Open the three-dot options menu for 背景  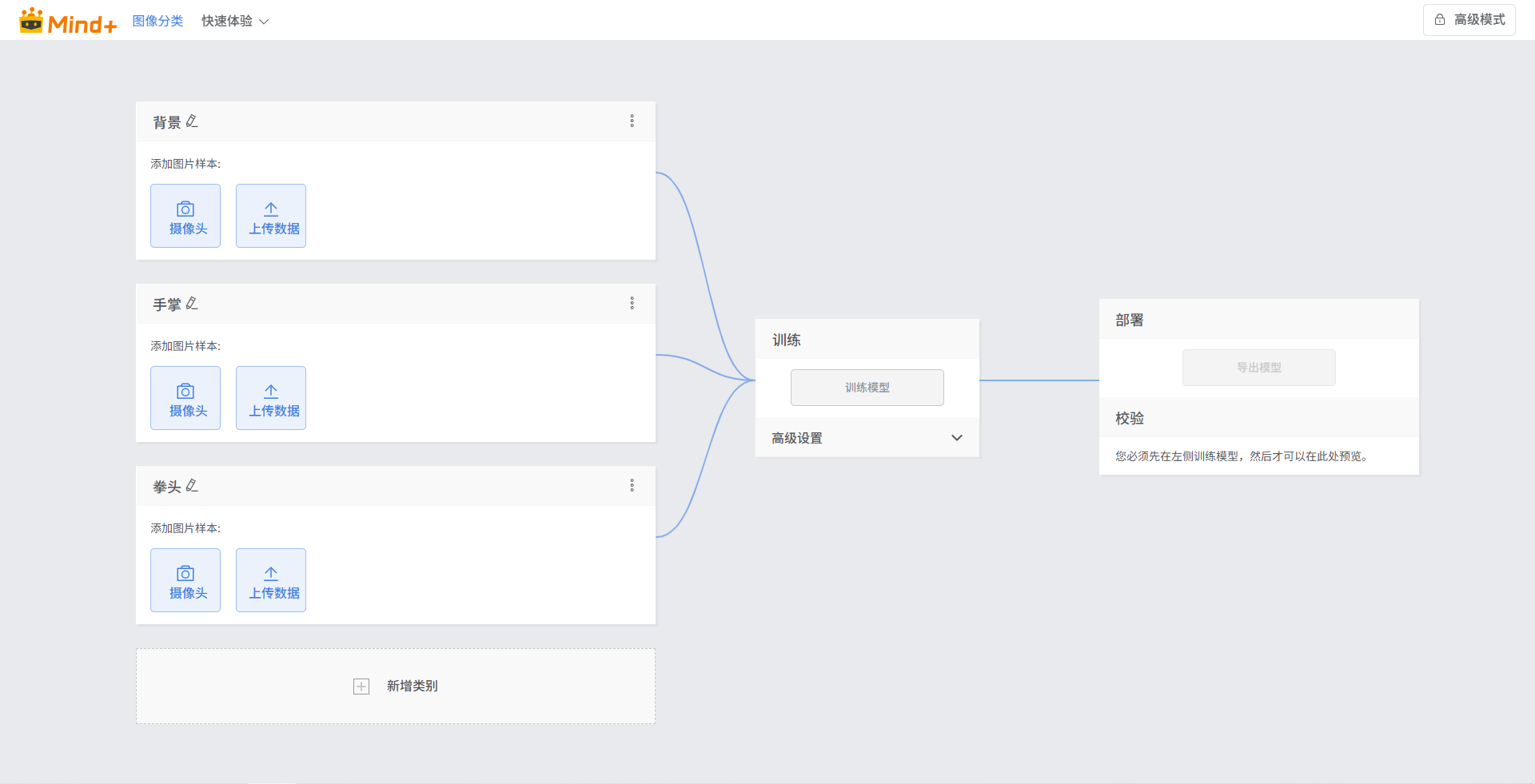pyautogui.click(x=632, y=121)
